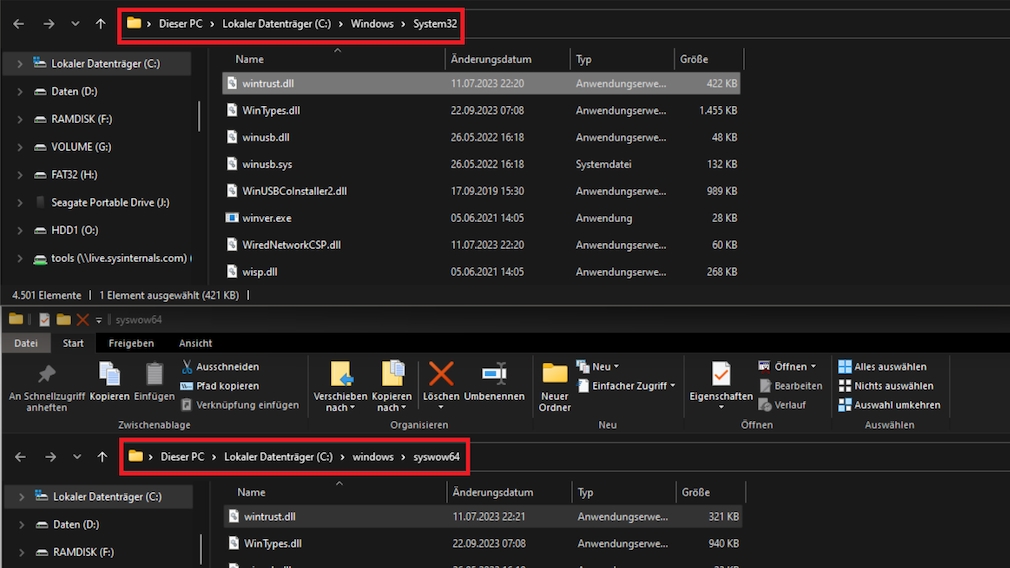Open Eigenschaften properties icon
The height and width of the screenshot is (568, 1010).
point(721,375)
